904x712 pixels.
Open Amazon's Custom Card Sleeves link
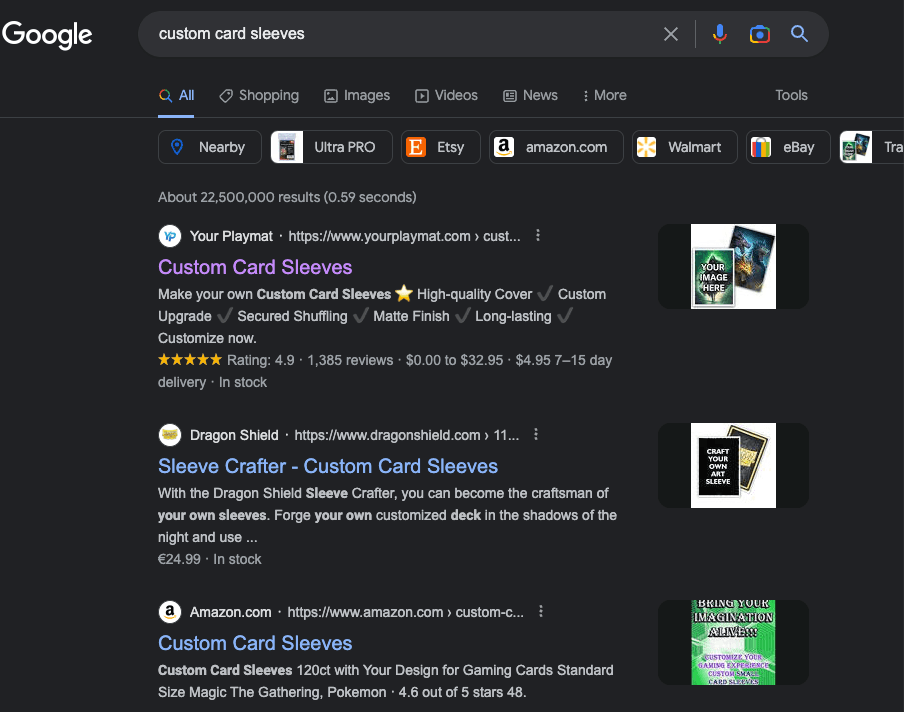pos(255,643)
